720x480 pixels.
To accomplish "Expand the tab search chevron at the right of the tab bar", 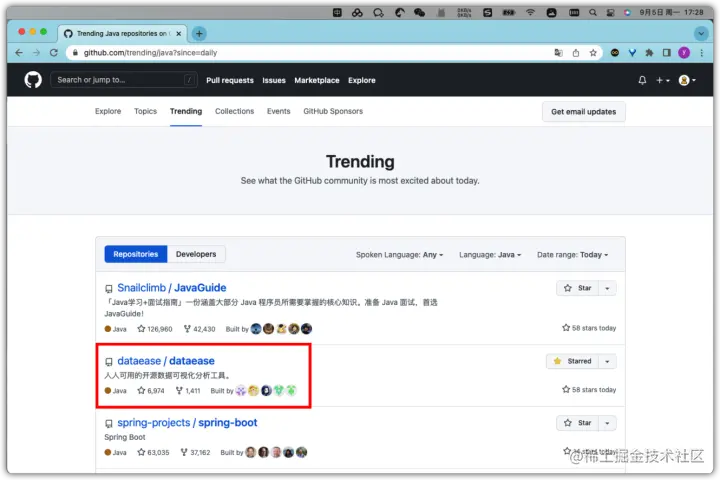I will (x=701, y=34).
